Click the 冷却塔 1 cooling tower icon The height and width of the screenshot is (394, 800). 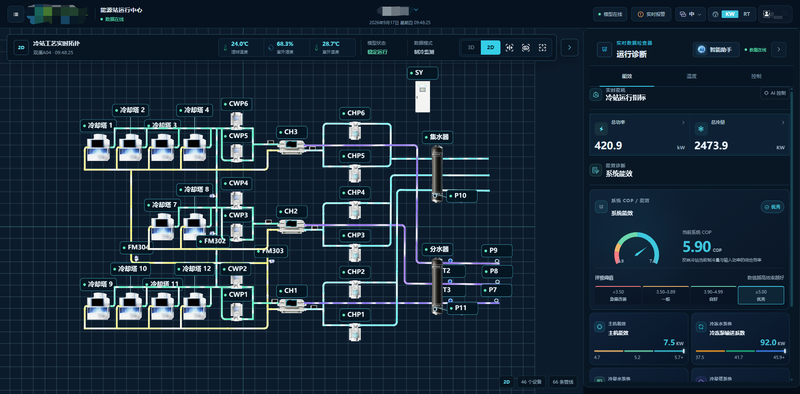98,148
